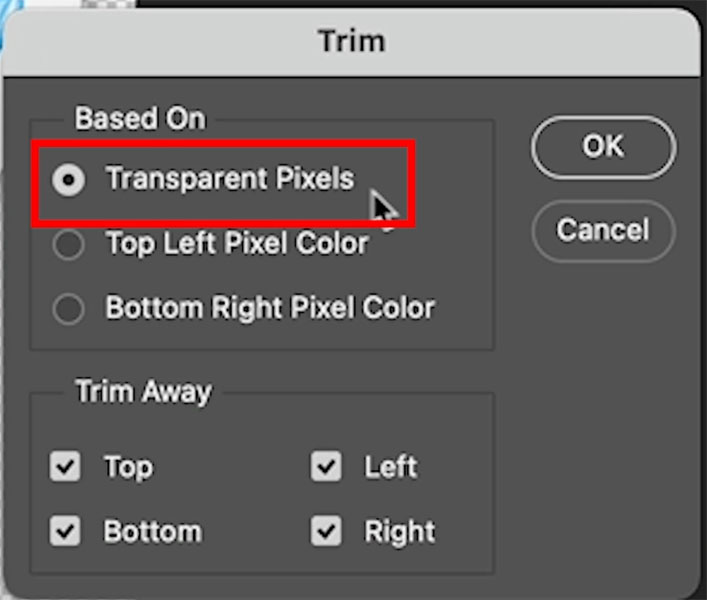Screen dimensions: 707x600
Task: Uncheck the Bottom trim checkbox
Action: (x=65, y=531)
